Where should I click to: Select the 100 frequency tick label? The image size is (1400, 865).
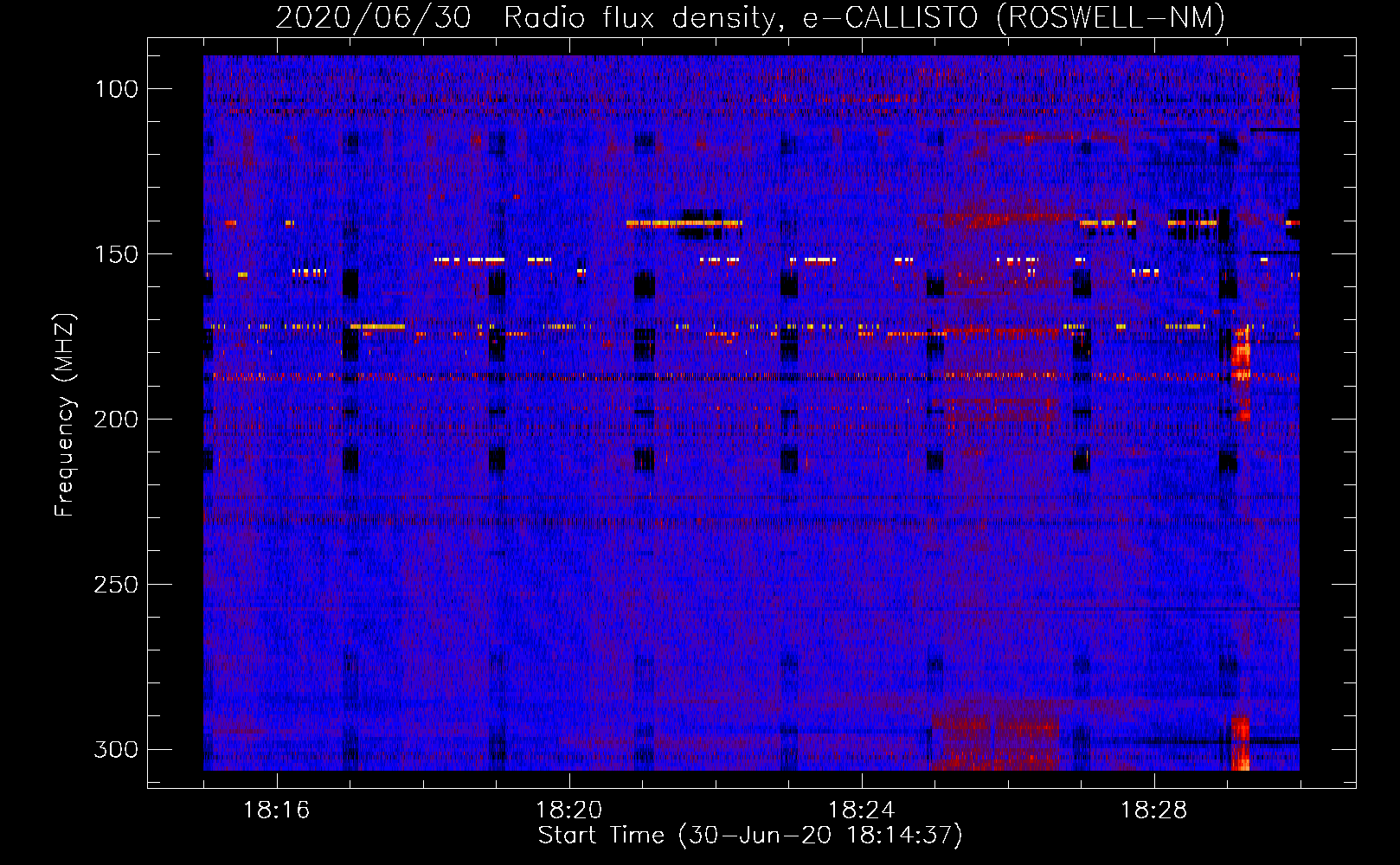click(x=116, y=89)
